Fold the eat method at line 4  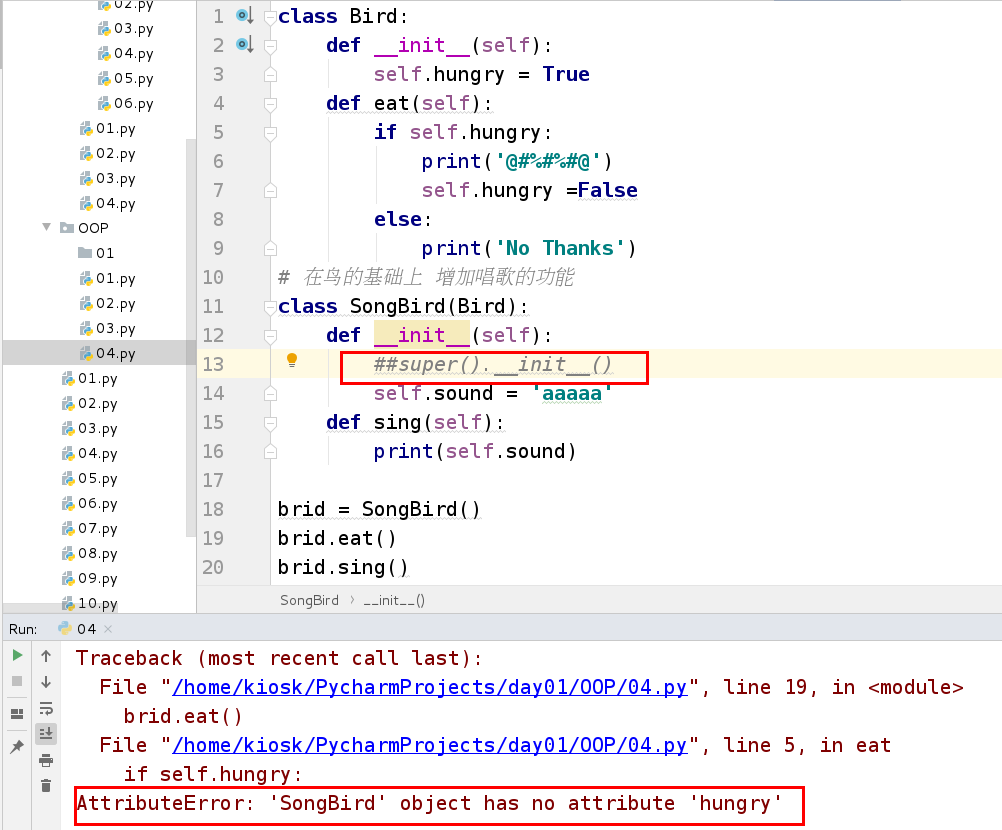point(270,104)
